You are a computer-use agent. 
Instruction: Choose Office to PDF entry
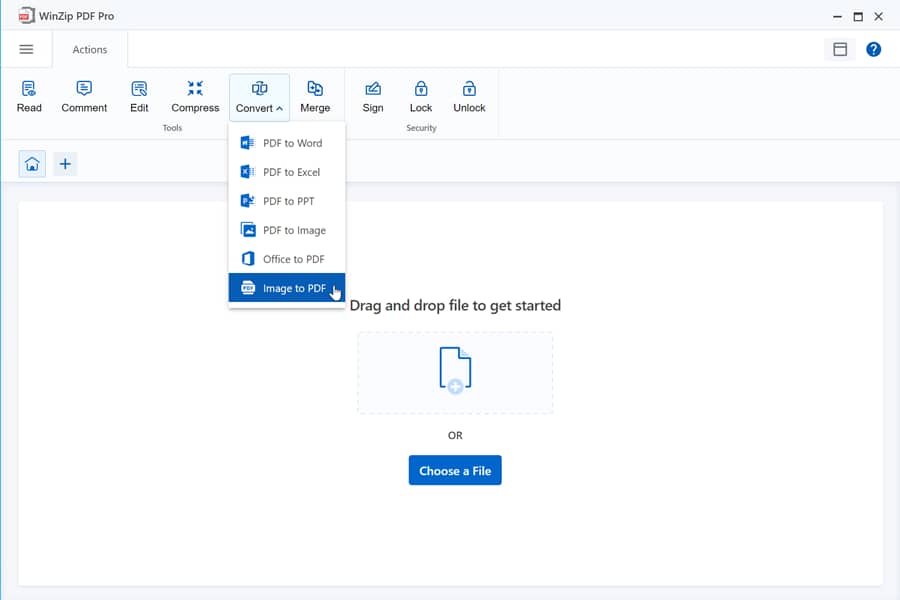tap(287, 259)
